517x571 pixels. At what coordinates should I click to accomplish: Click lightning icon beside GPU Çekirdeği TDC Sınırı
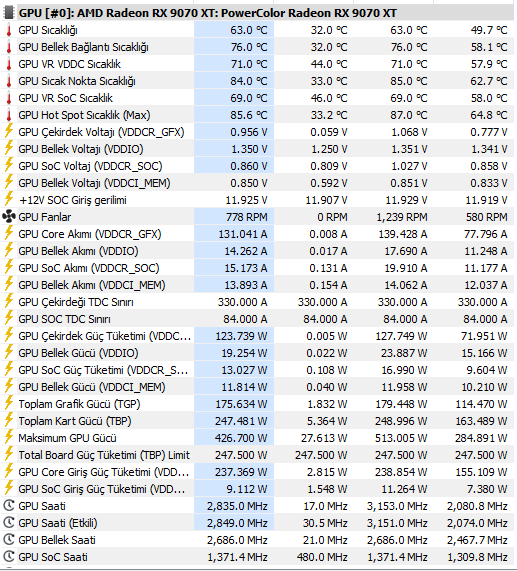[x=9, y=301]
